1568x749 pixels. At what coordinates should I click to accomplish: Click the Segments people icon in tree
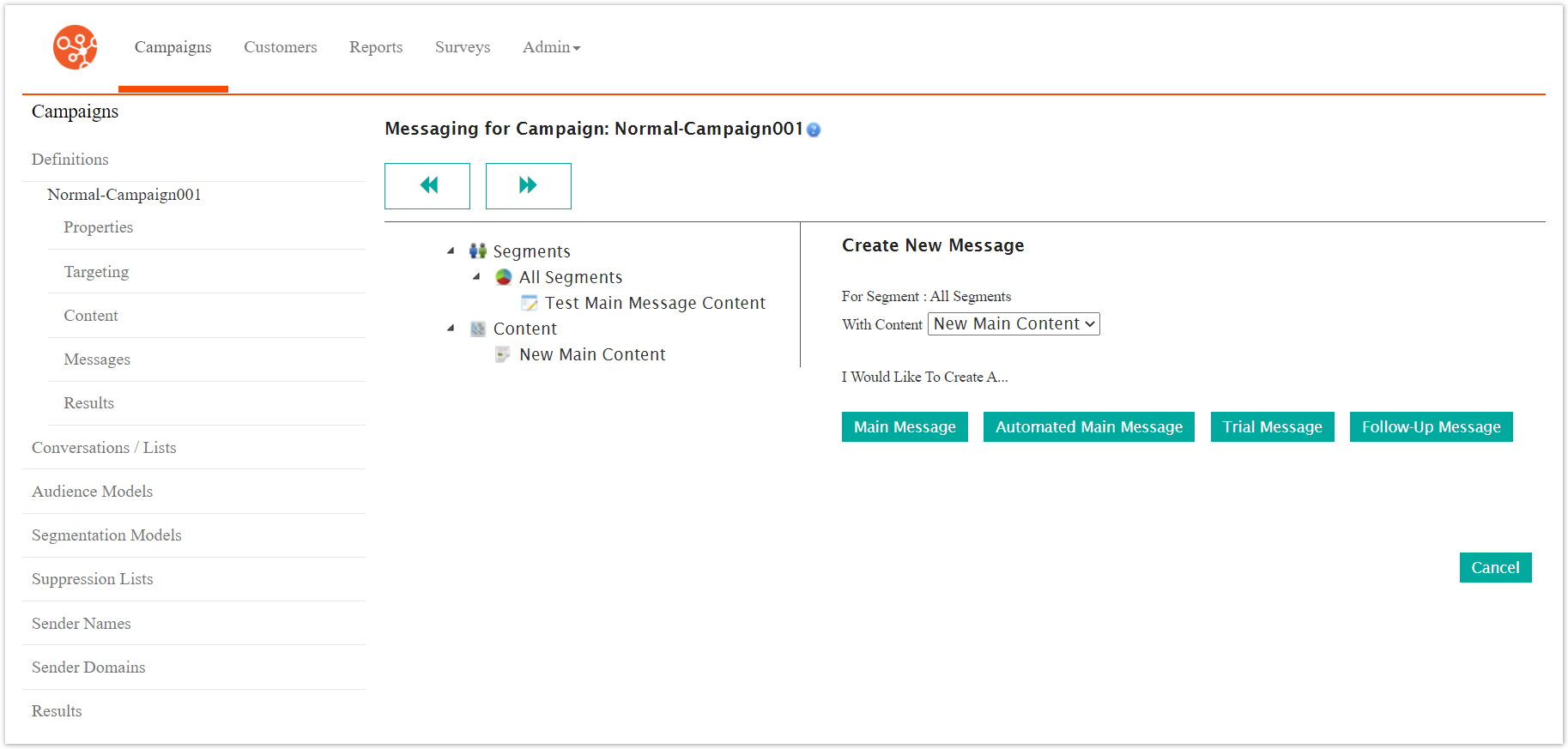[x=478, y=251]
